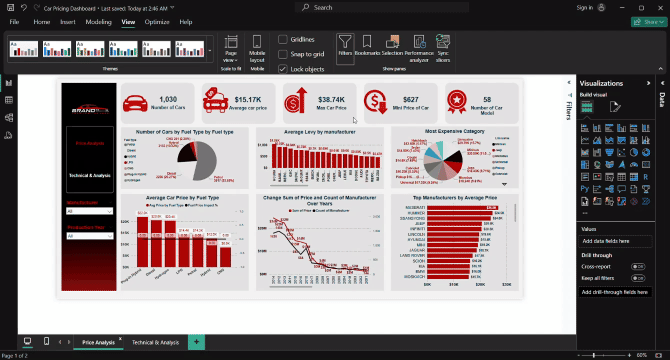Open the Production Year slicer dropdown

pos(90,236)
